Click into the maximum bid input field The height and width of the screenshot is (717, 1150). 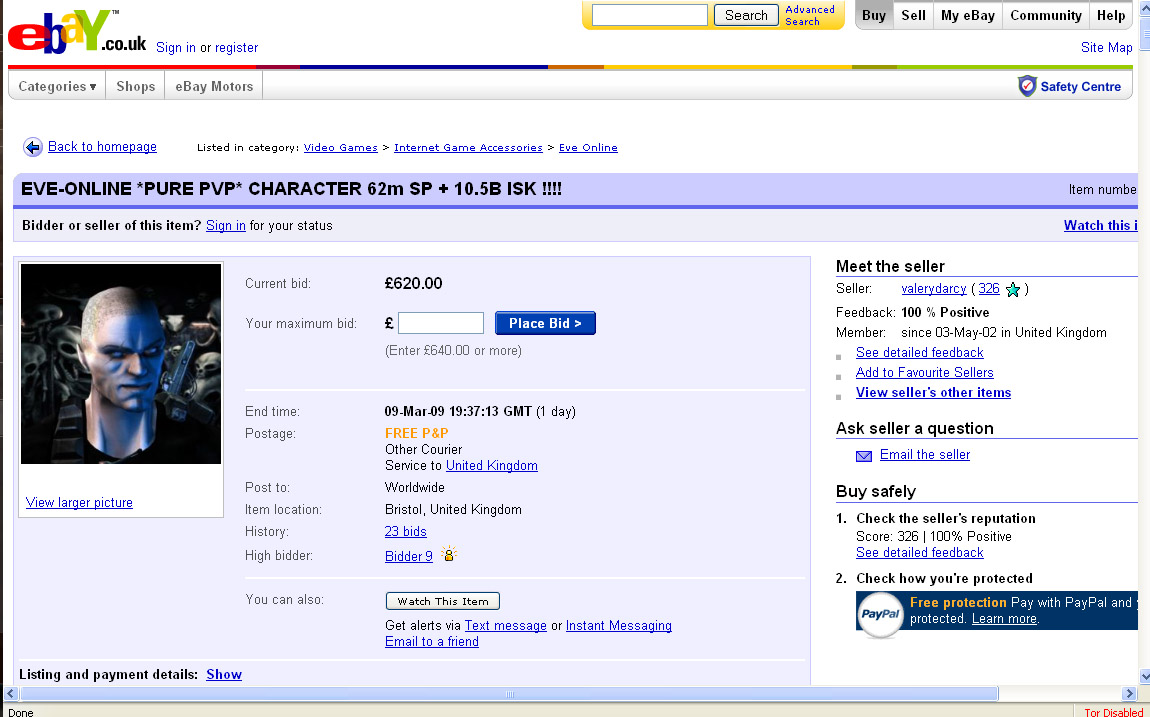click(441, 323)
